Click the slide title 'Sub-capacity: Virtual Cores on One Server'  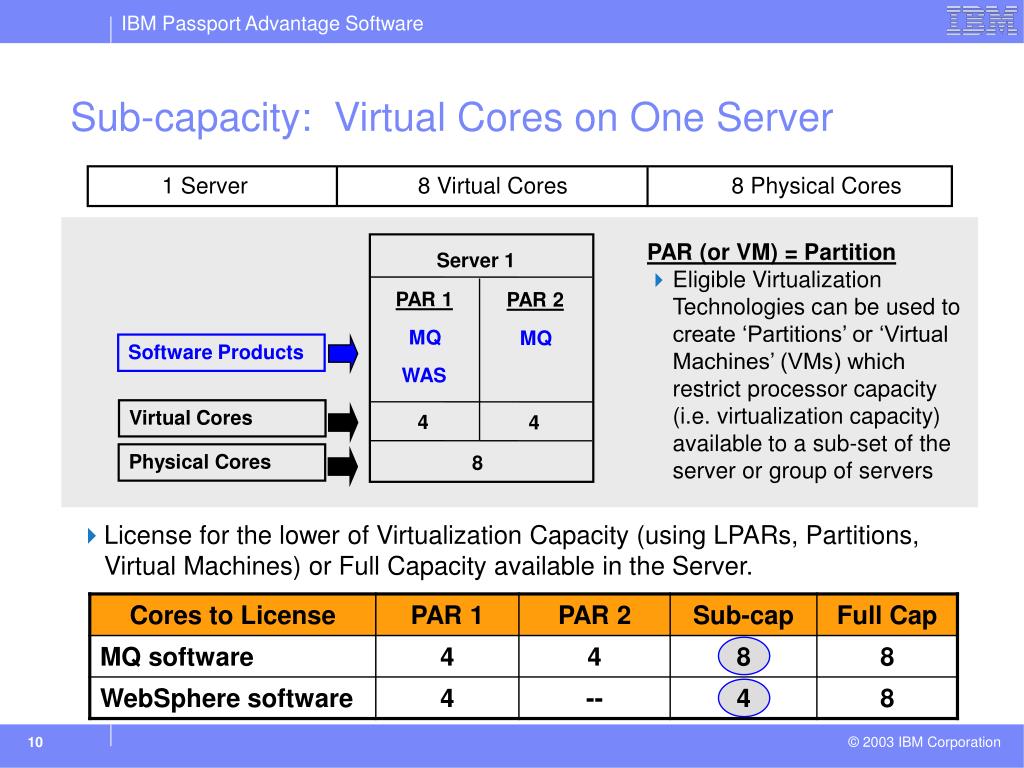tap(452, 118)
